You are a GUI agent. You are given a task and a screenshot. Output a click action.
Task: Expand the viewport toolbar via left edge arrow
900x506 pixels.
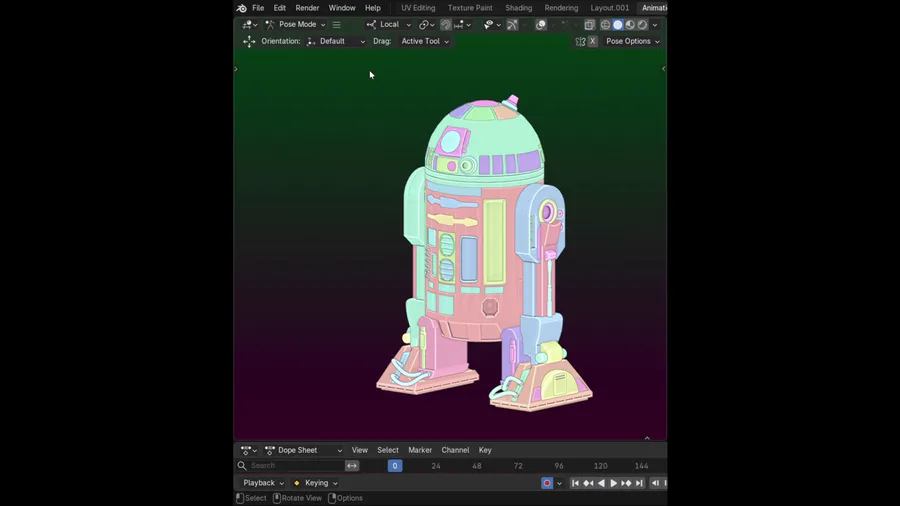coord(236,69)
